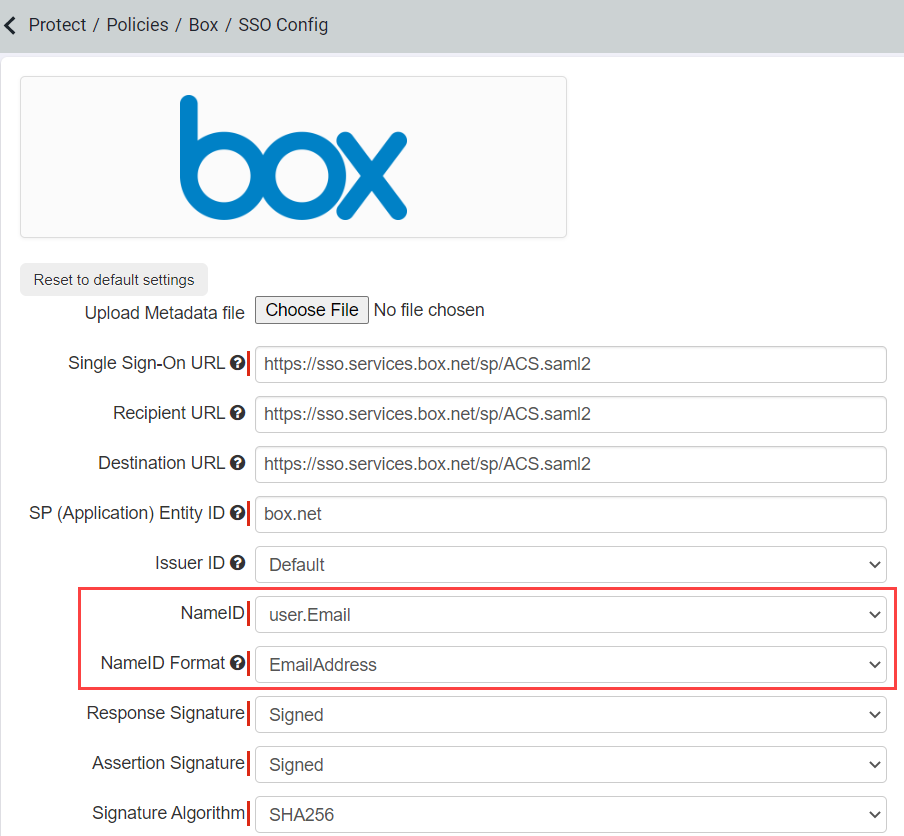
Task: Click Reset to default settings
Action: (x=113, y=279)
